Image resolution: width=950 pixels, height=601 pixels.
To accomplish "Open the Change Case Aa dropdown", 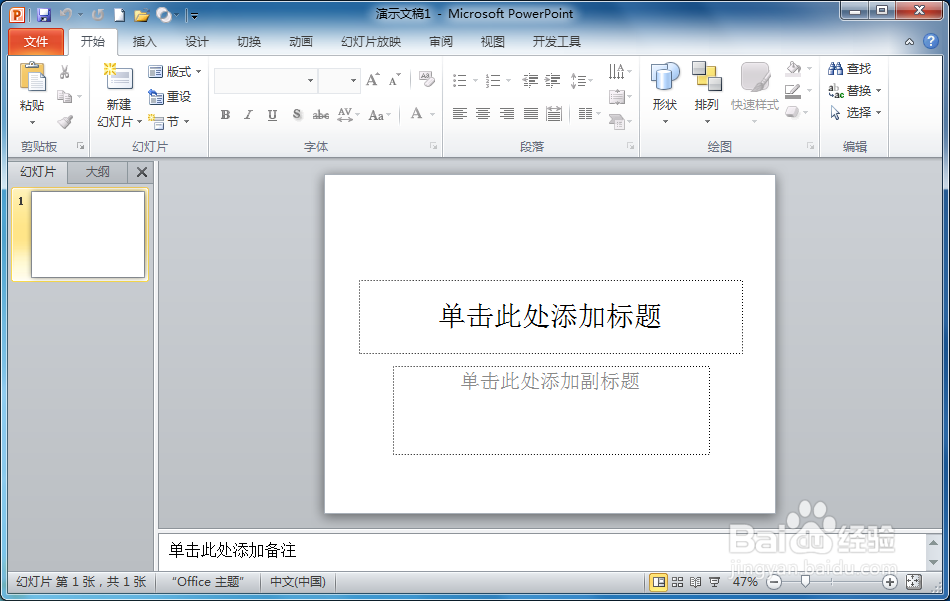I will (380, 115).
